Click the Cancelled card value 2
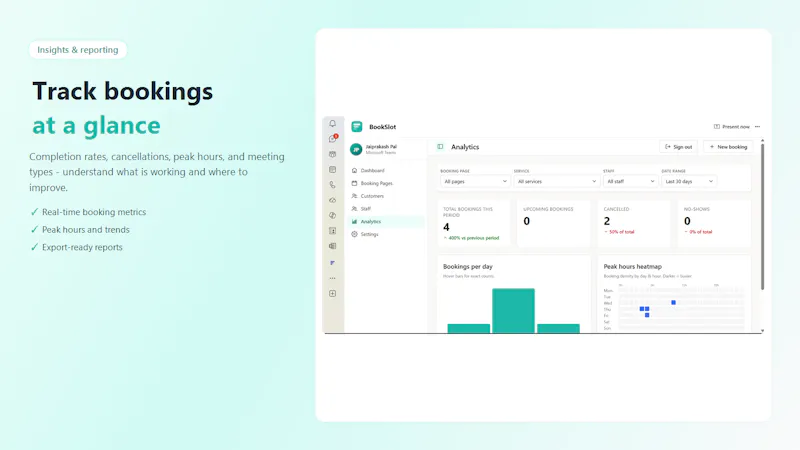The width and height of the screenshot is (800, 450). 607,221
